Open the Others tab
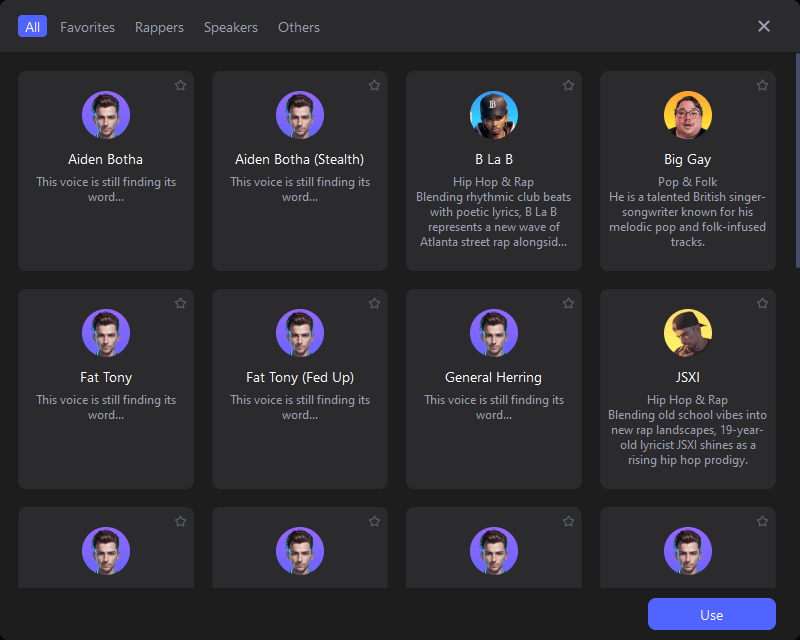 (x=299, y=27)
